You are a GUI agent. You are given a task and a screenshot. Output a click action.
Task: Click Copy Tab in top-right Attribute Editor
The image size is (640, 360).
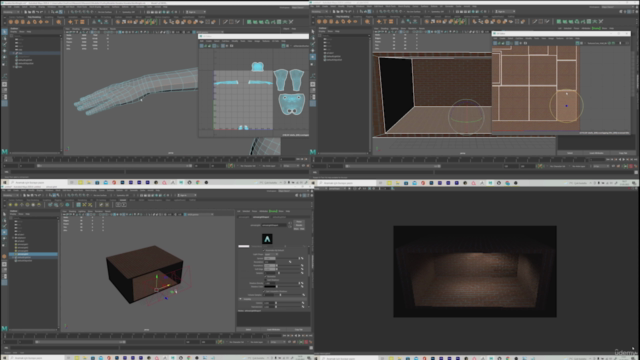623,153
